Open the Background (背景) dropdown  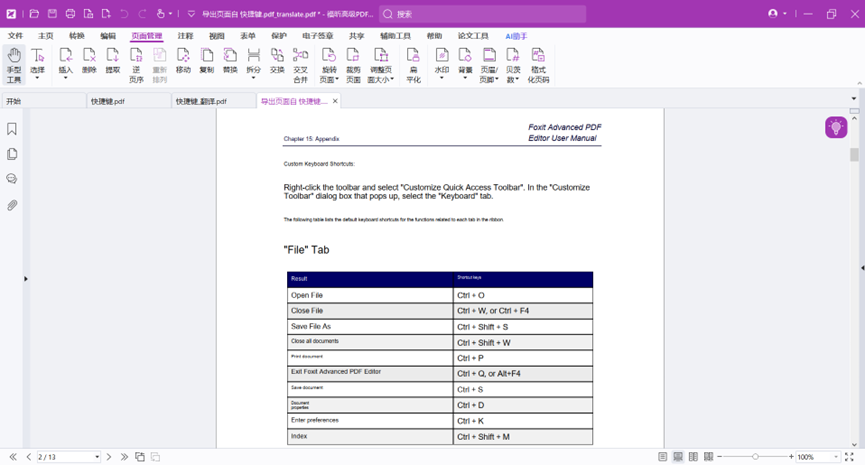[x=465, y=78]
